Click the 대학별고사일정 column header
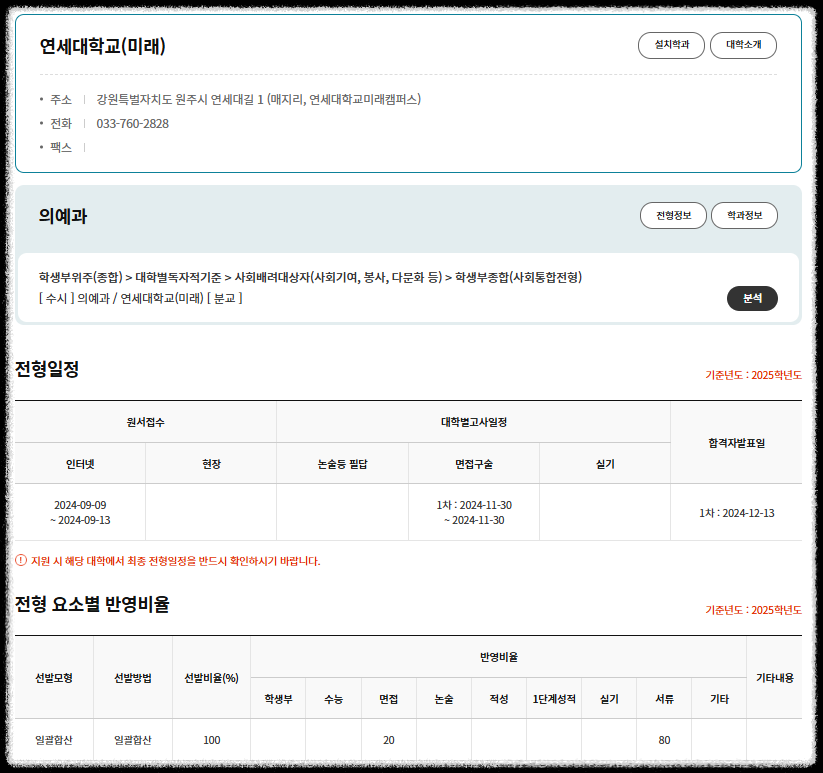The image size is (823, 773). coord(473,422)
